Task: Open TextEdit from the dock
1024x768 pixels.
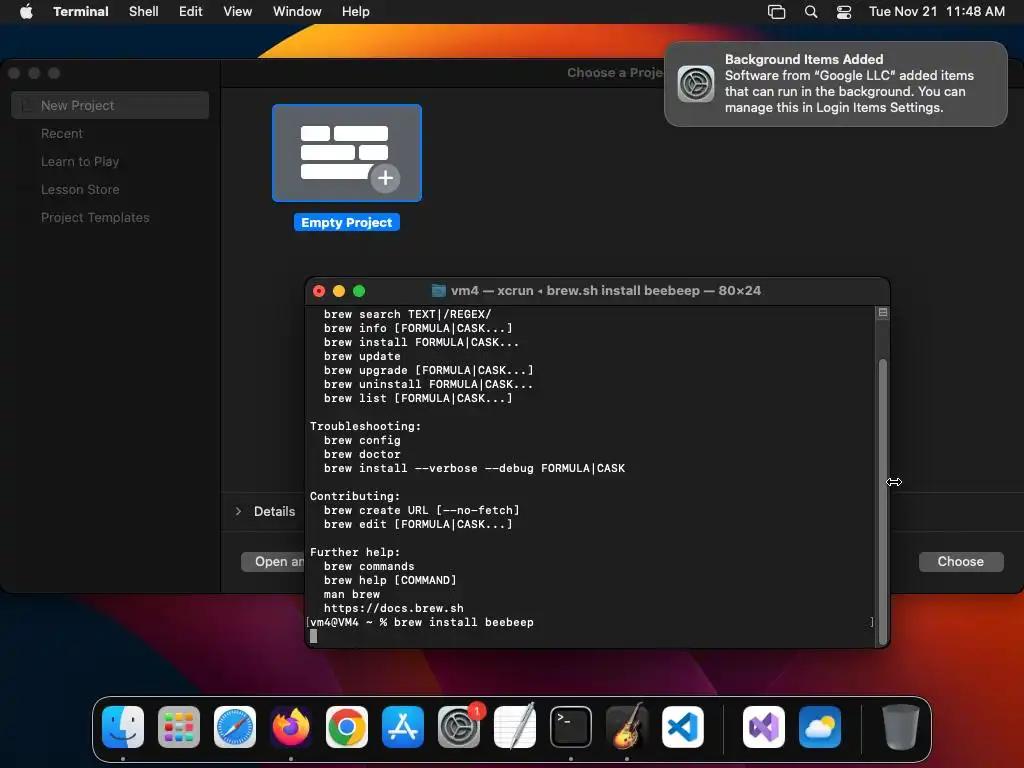Action: coord(515,726)
